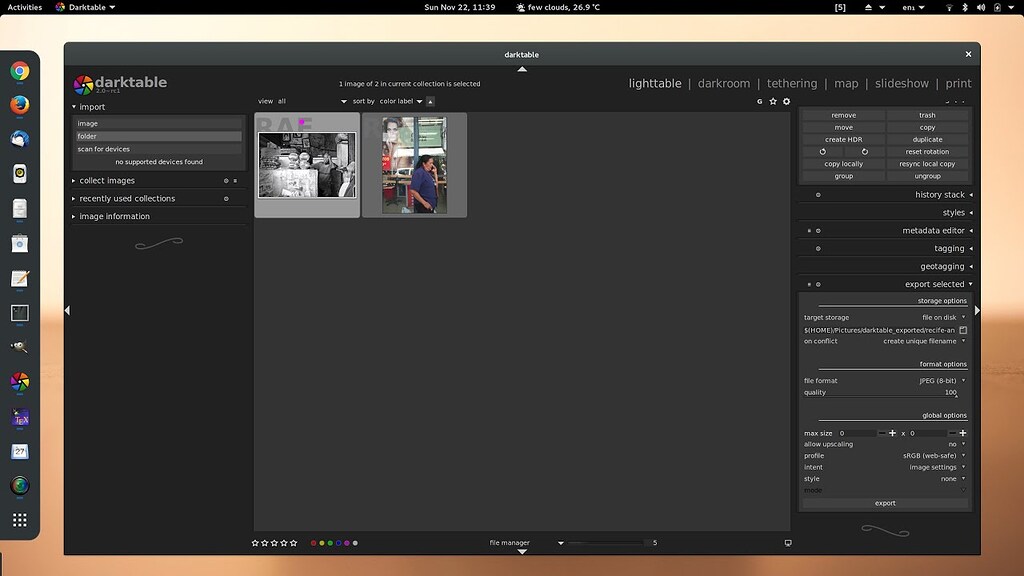
Task: Open preferences gear icon
Action: 786,101
